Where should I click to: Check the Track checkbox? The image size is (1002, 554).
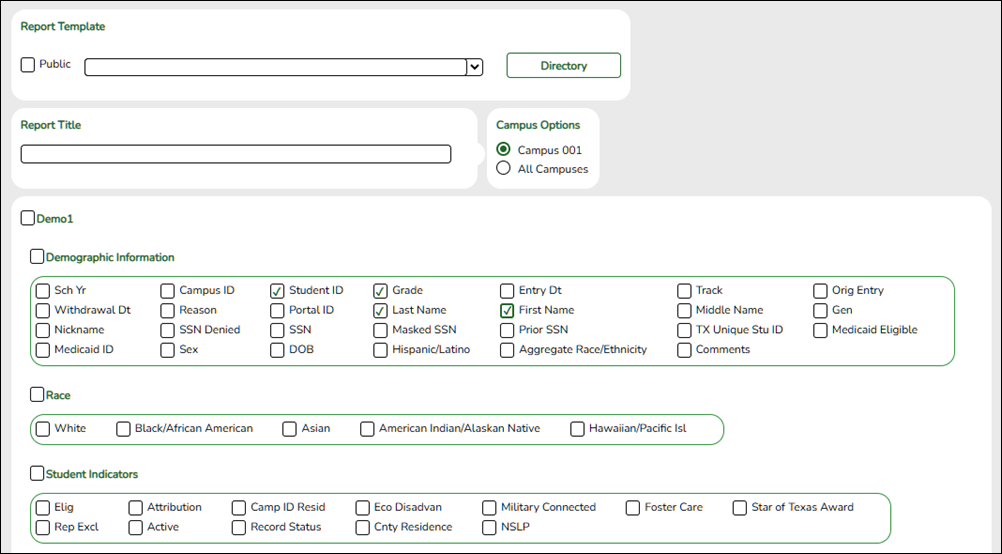[x=684, y=291]
